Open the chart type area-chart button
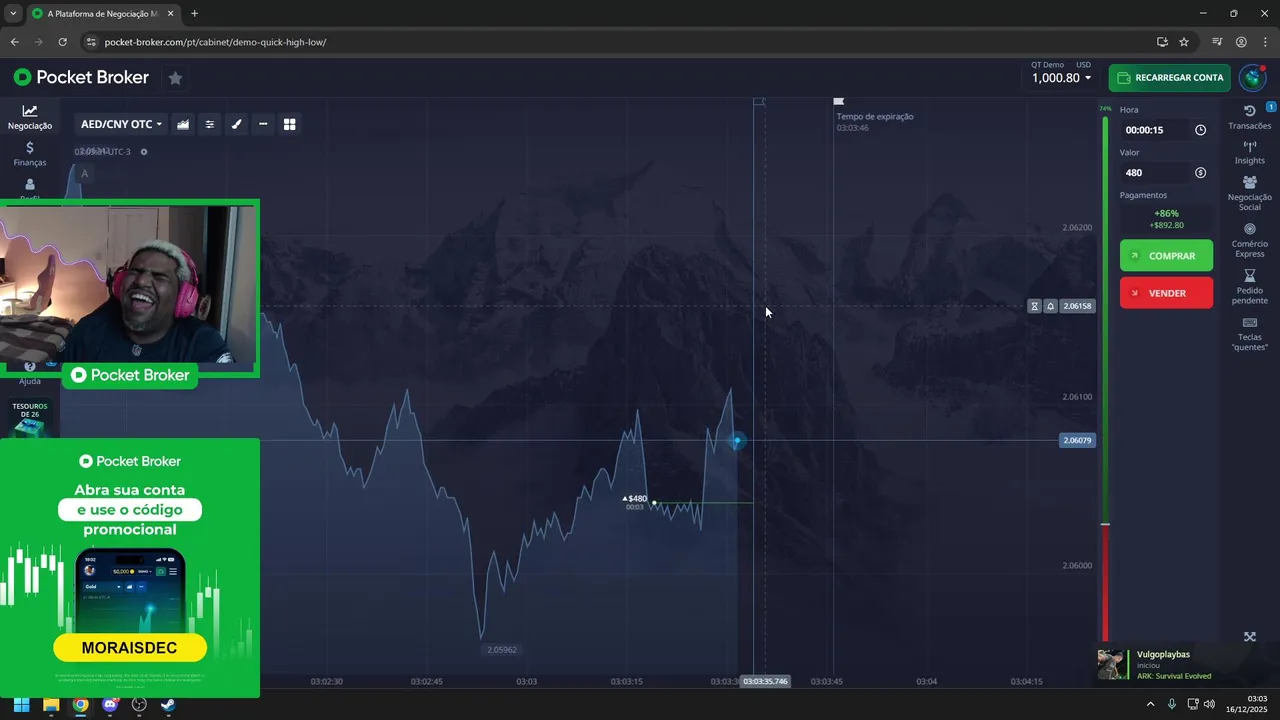 tap(183, 124)
